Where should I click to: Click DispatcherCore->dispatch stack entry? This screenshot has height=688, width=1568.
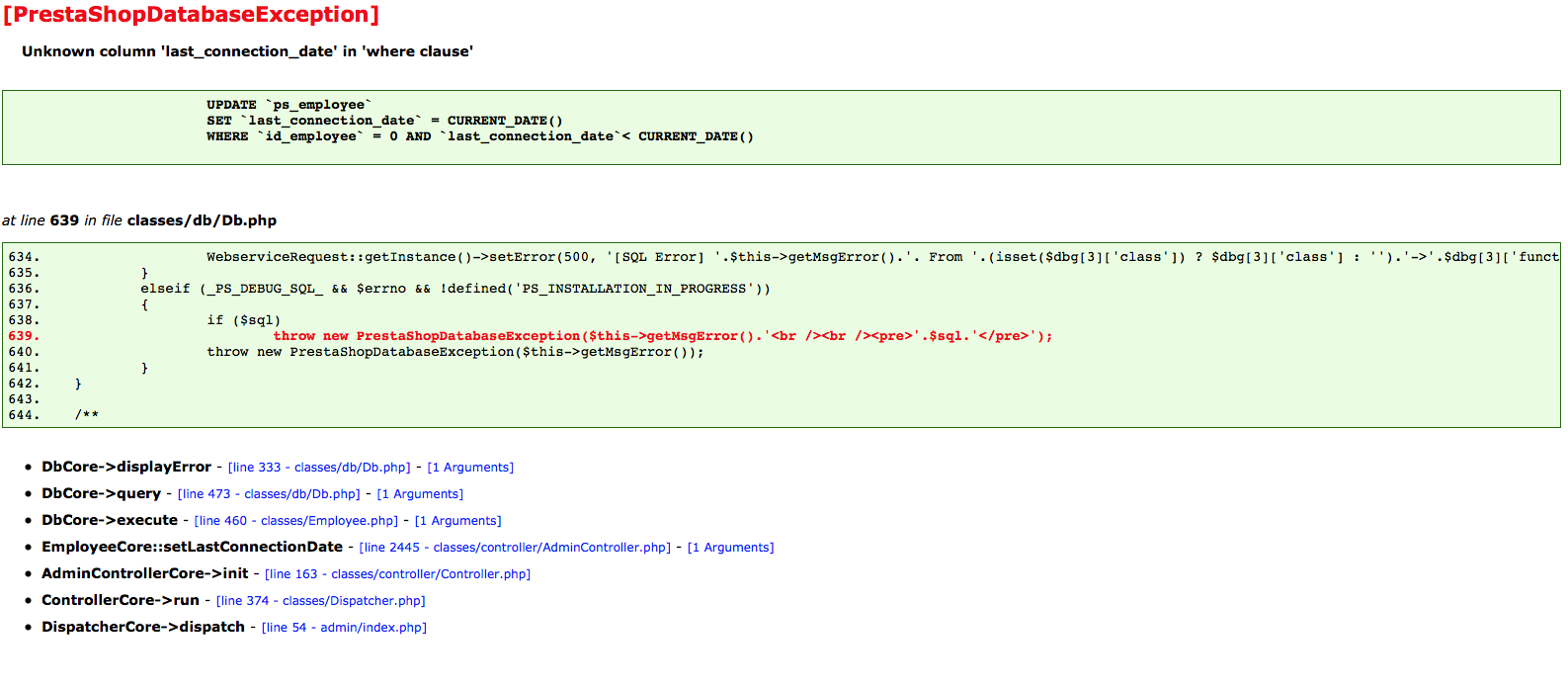(143, 627)
